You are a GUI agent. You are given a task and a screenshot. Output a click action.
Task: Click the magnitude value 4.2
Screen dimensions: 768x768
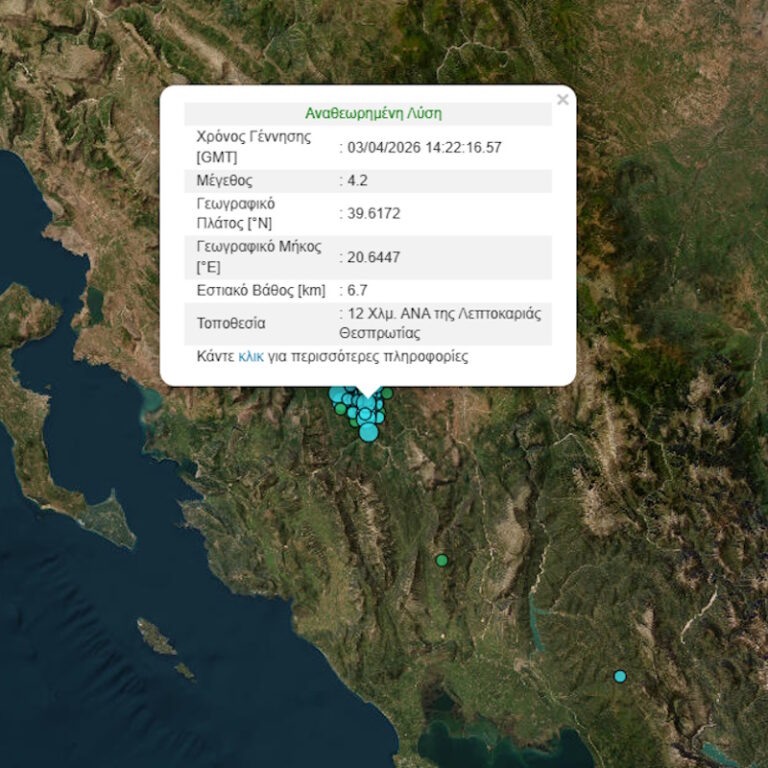point(355,181)
